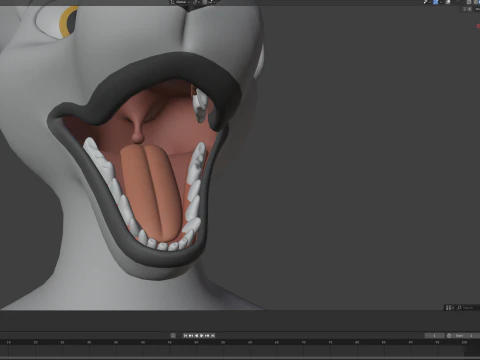Click the Search field at viewport corner
The image size is (480, 360).
pos(468,308)
